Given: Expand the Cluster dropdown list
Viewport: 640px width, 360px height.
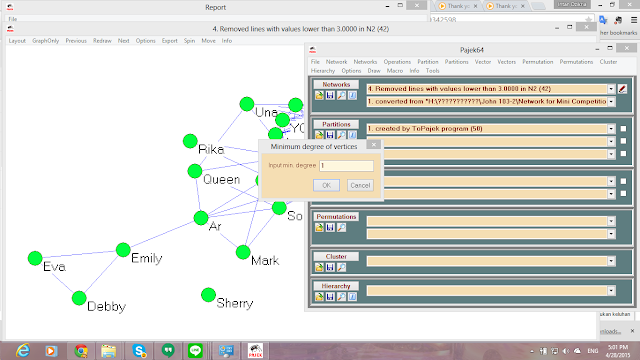Looking at the screenshot, I should (x=611, y=261).
